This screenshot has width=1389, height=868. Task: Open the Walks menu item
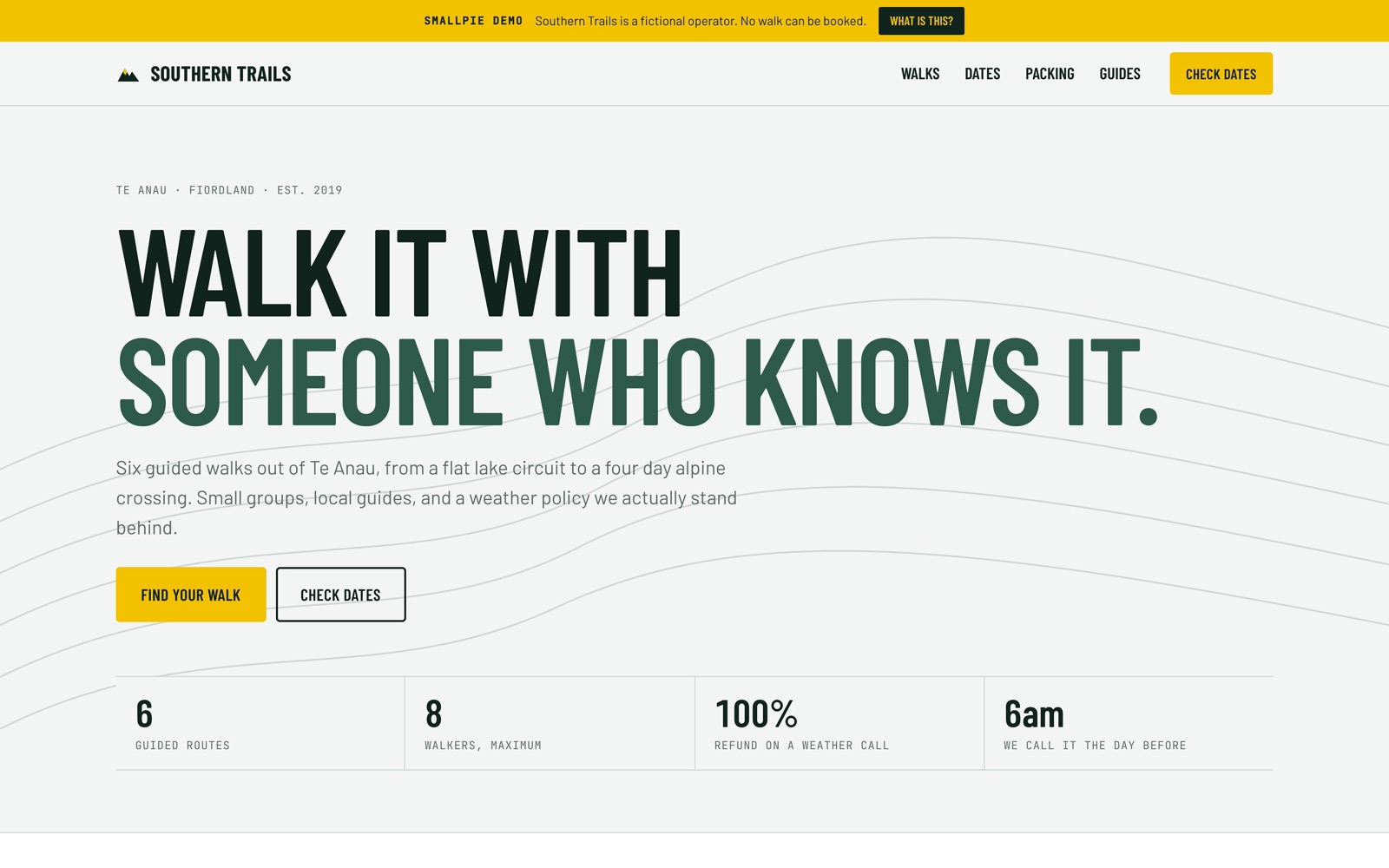coord(920,74)
